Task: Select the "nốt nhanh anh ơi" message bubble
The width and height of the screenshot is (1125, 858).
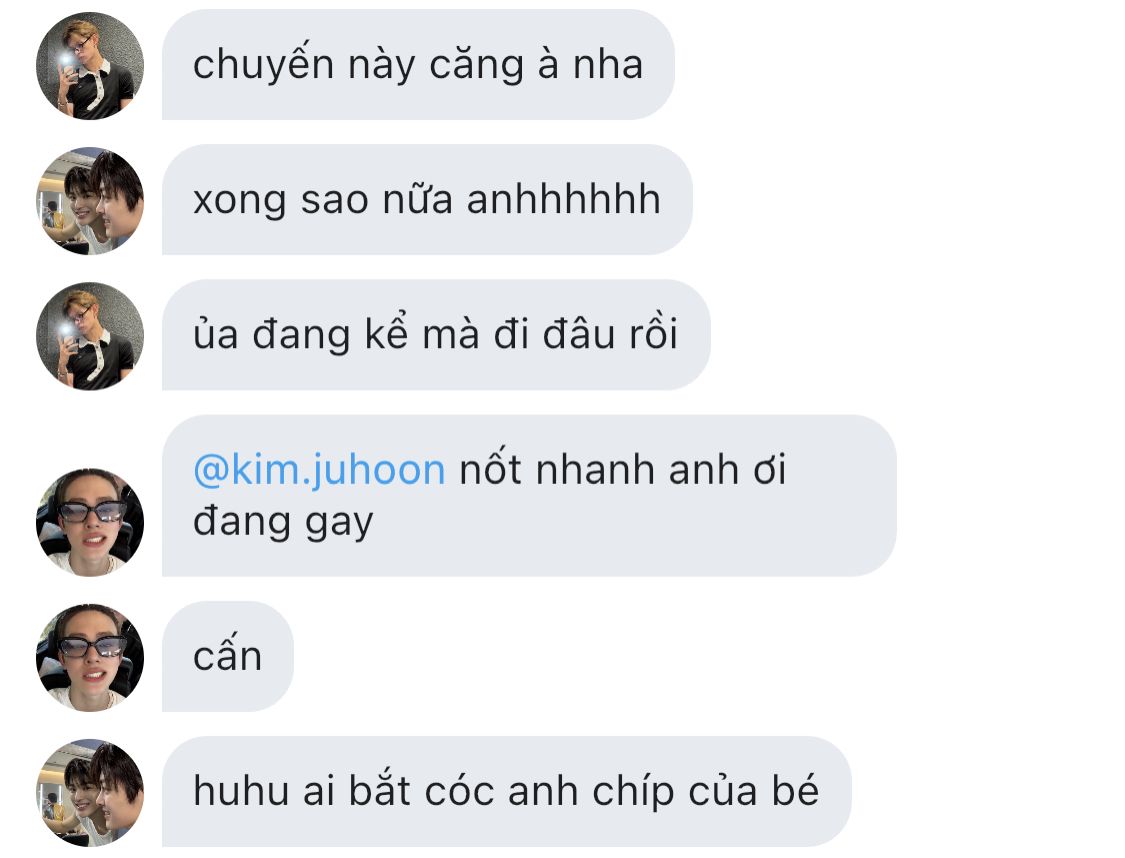Action: pyautogui.click(x=529, y=496)
